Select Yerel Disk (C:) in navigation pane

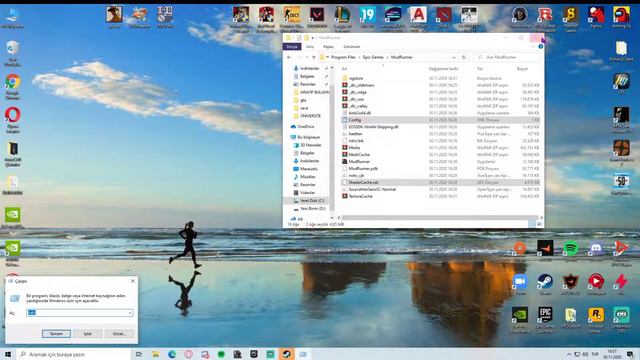tap(311, 200)
